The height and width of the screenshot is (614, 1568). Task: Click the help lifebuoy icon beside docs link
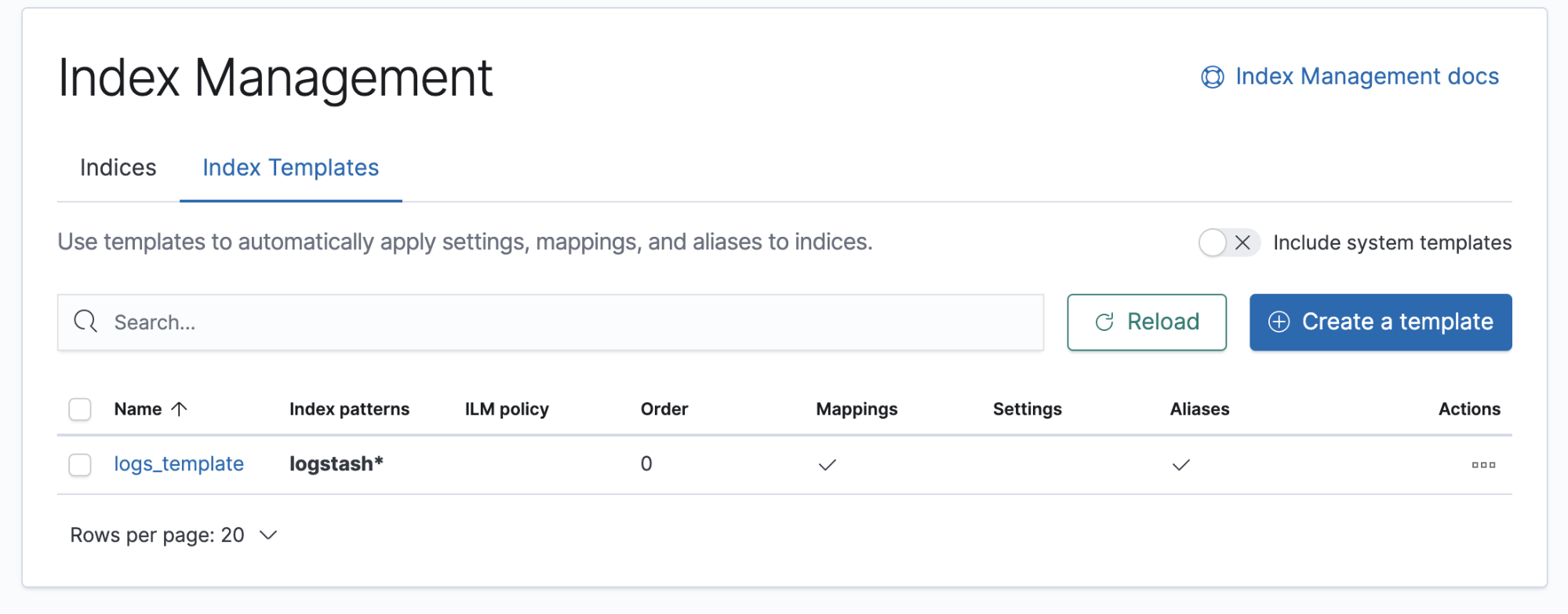pos(1212,77)
